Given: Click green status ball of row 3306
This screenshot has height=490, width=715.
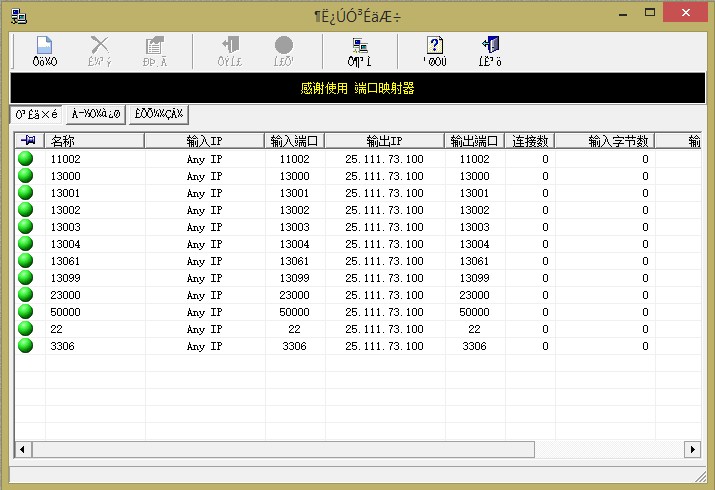Looking at the screenshot, I should pos(26,346).
